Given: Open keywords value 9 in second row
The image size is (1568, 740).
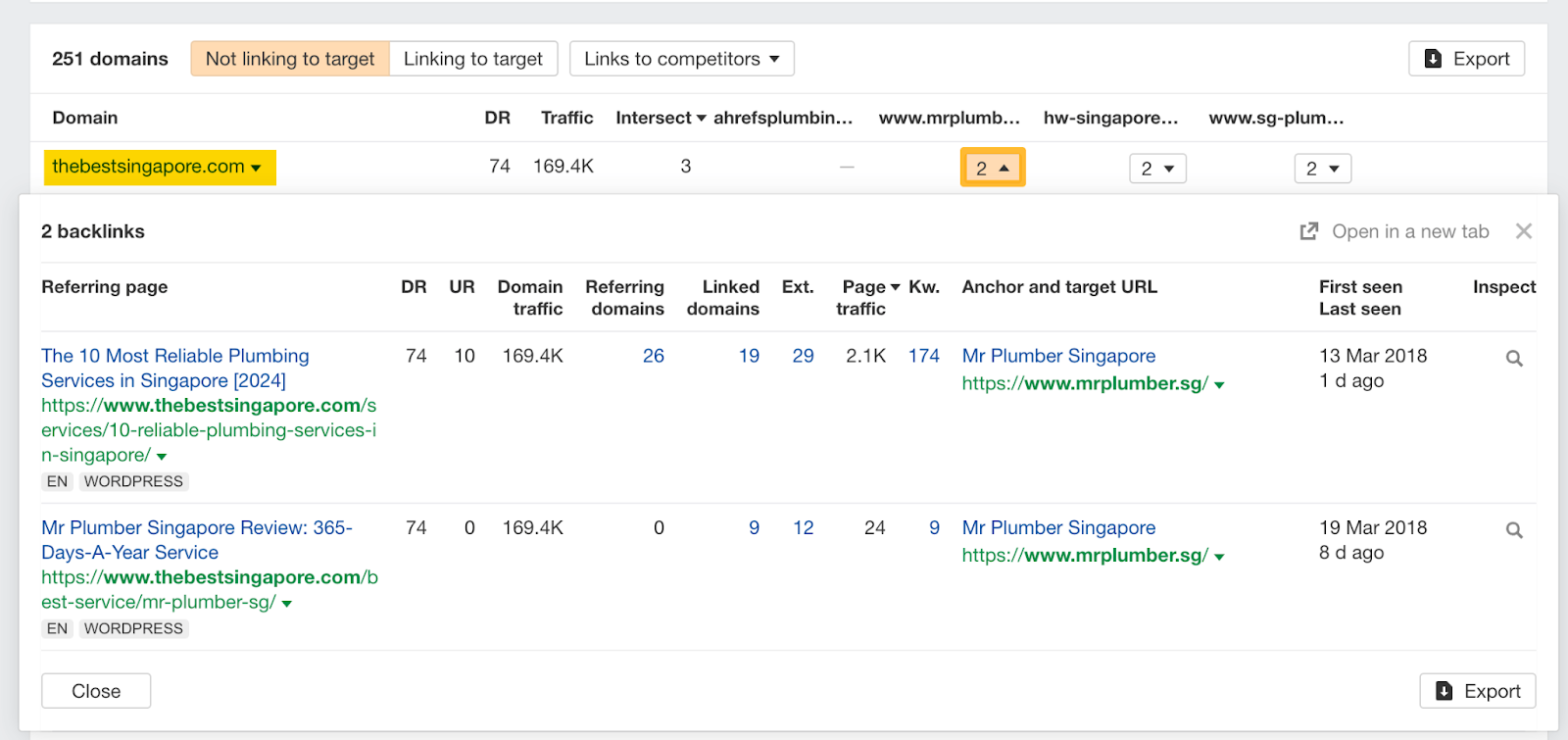Looking at the screenshot, I should pyautogui.click(x=934, y=527).
